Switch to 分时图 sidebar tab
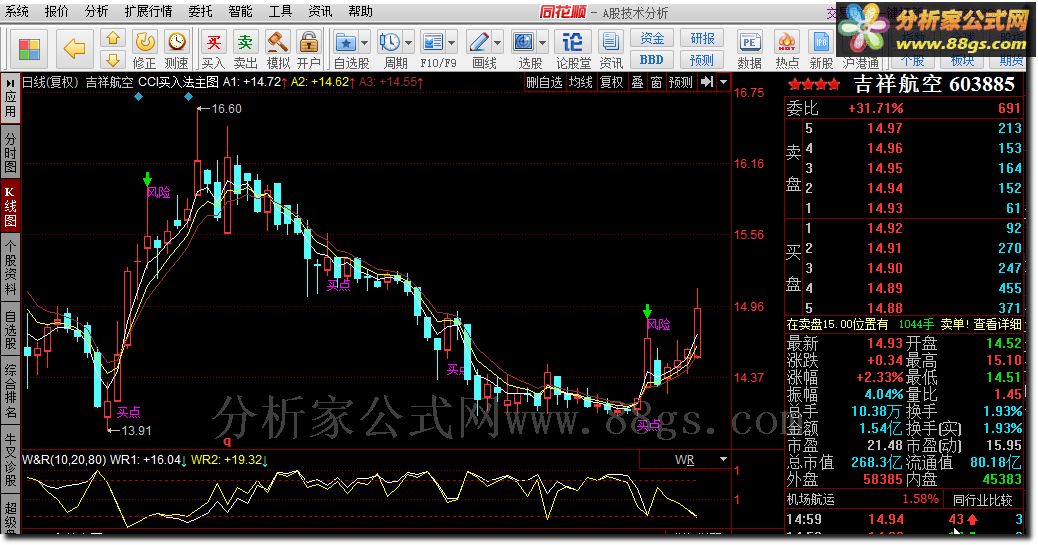 [10, 152]
